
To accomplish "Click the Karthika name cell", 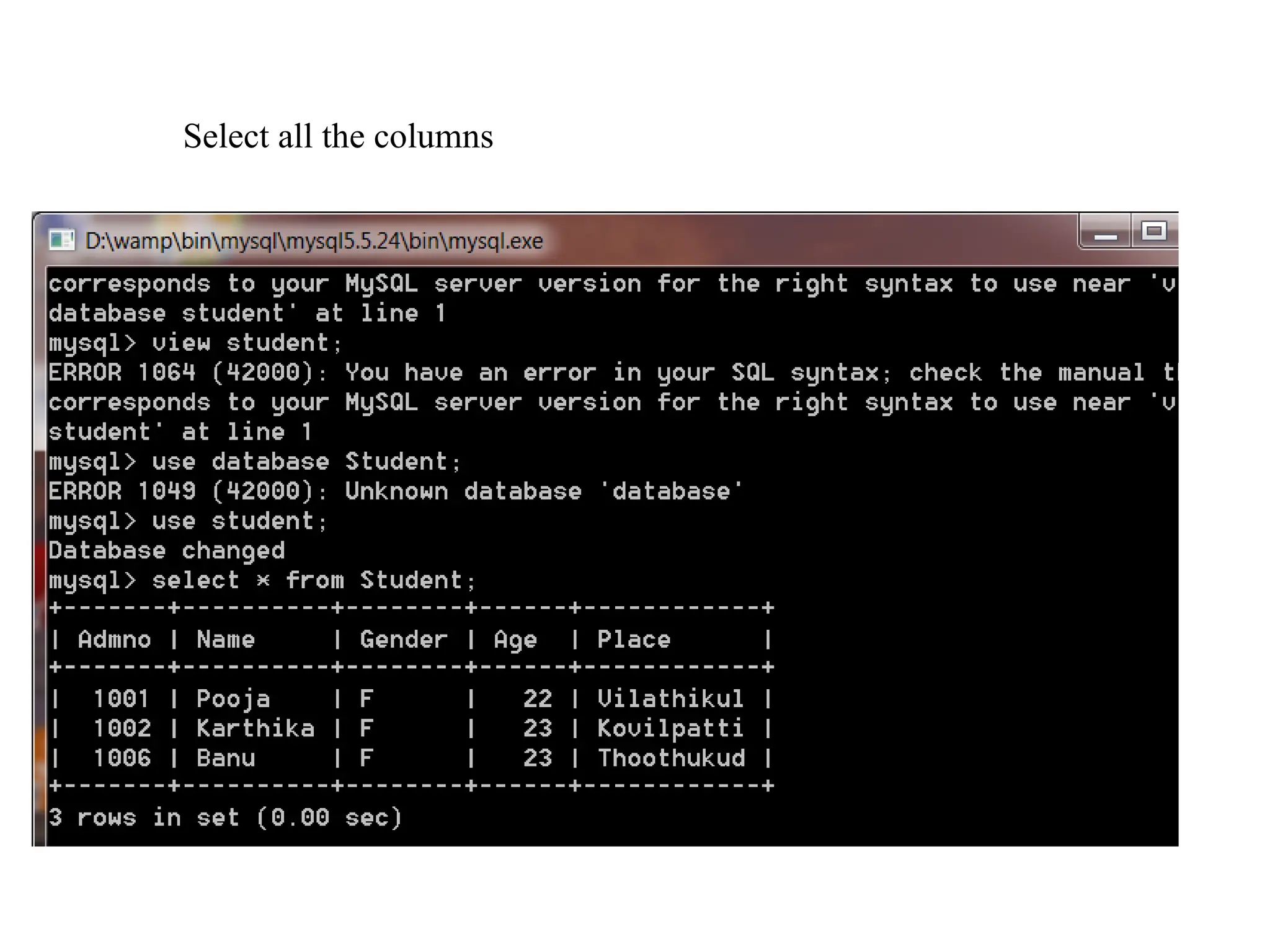I will click(255, 728).
